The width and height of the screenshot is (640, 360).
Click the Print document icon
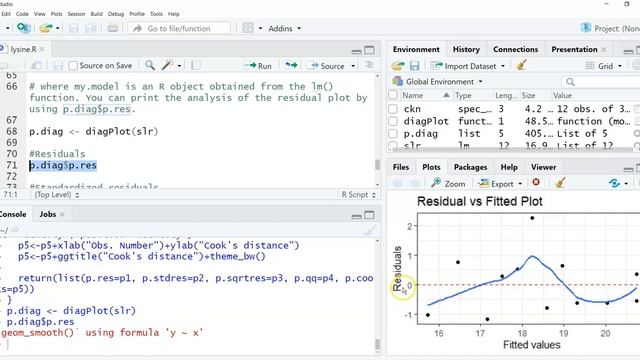pyautogui.click(x=112, y=28)
